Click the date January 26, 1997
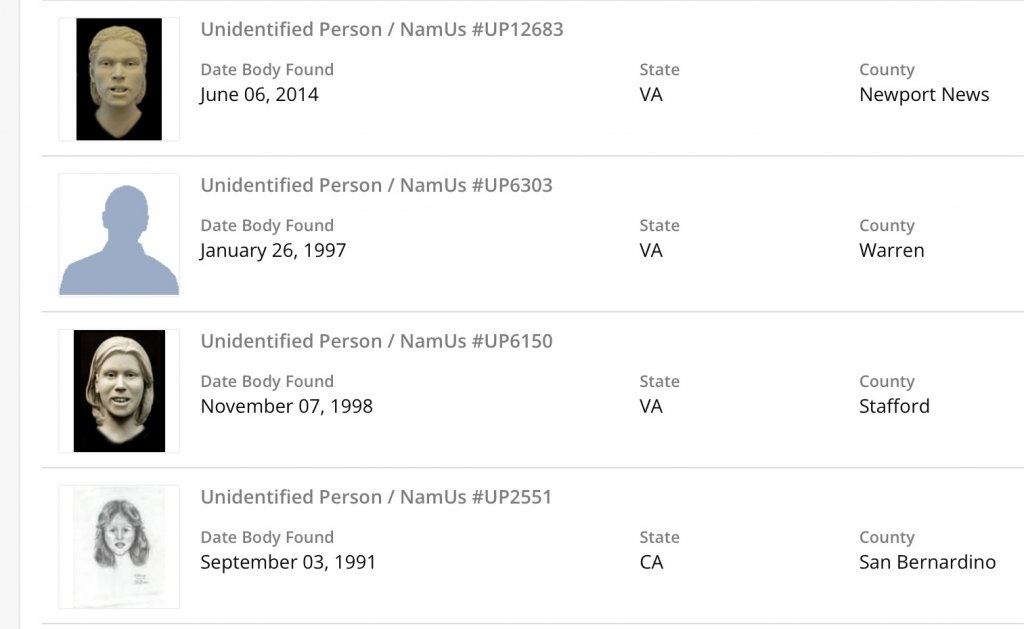 pos(273,251)
